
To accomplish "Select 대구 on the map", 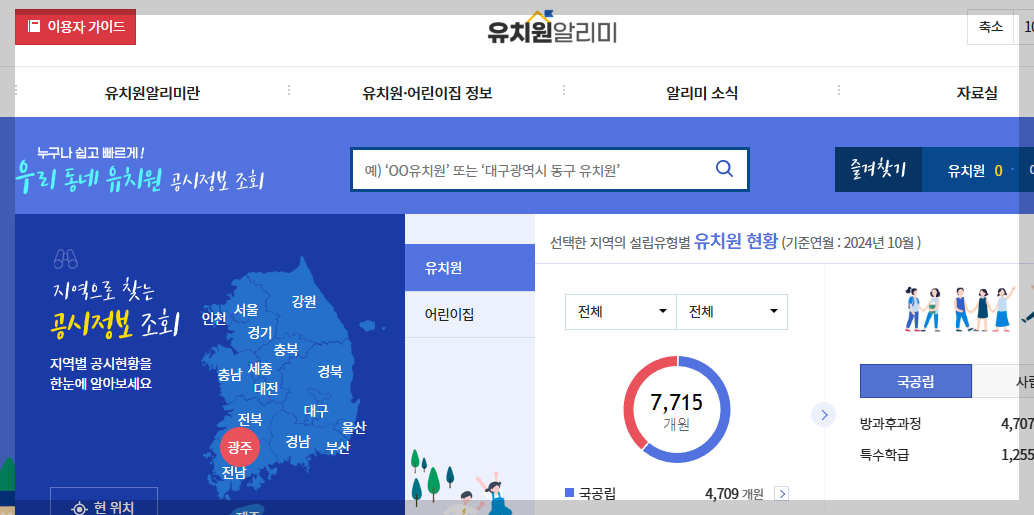I will pos(316,411).
